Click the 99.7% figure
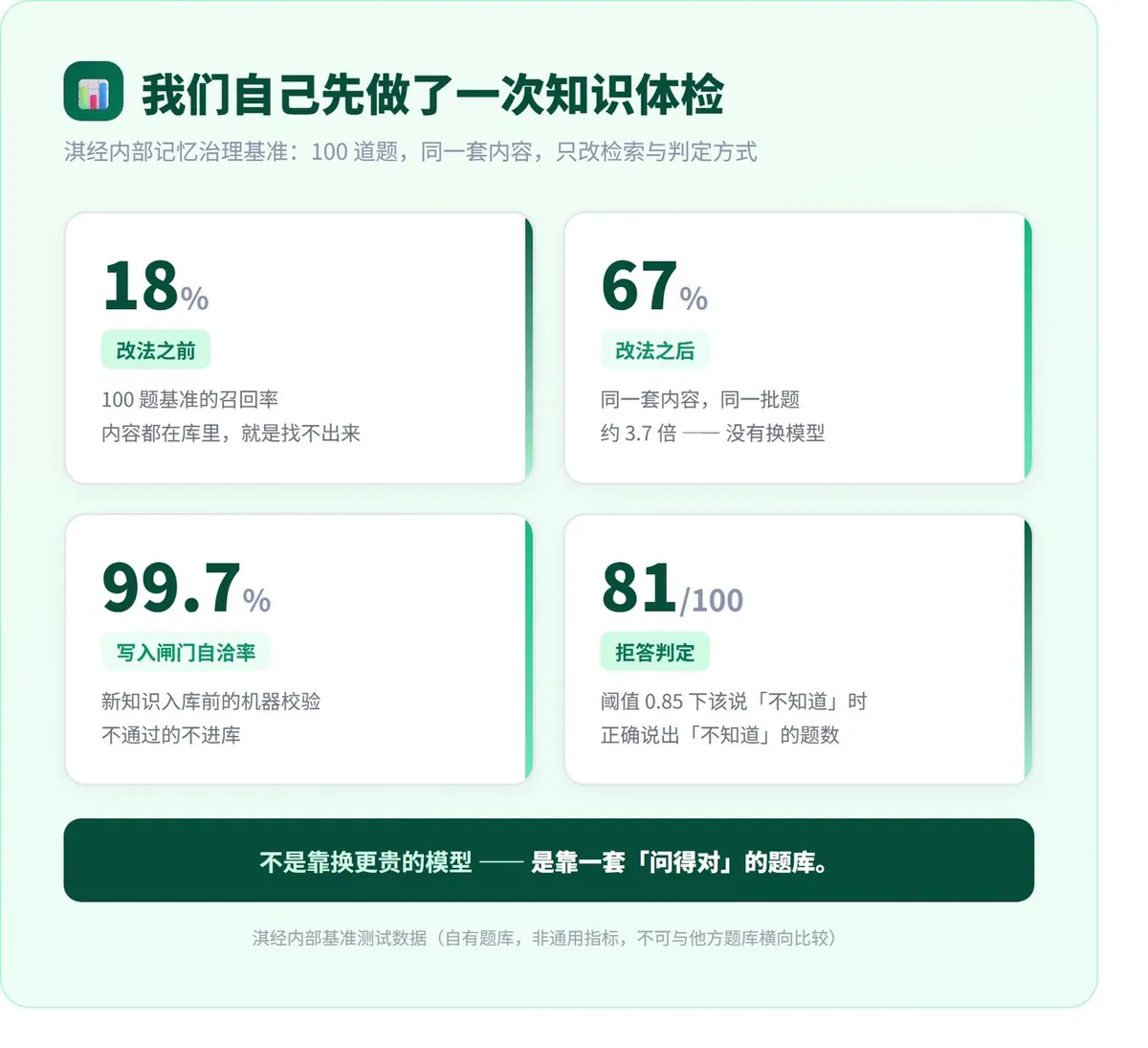The image size is (1148, 1048). (187, 588)
